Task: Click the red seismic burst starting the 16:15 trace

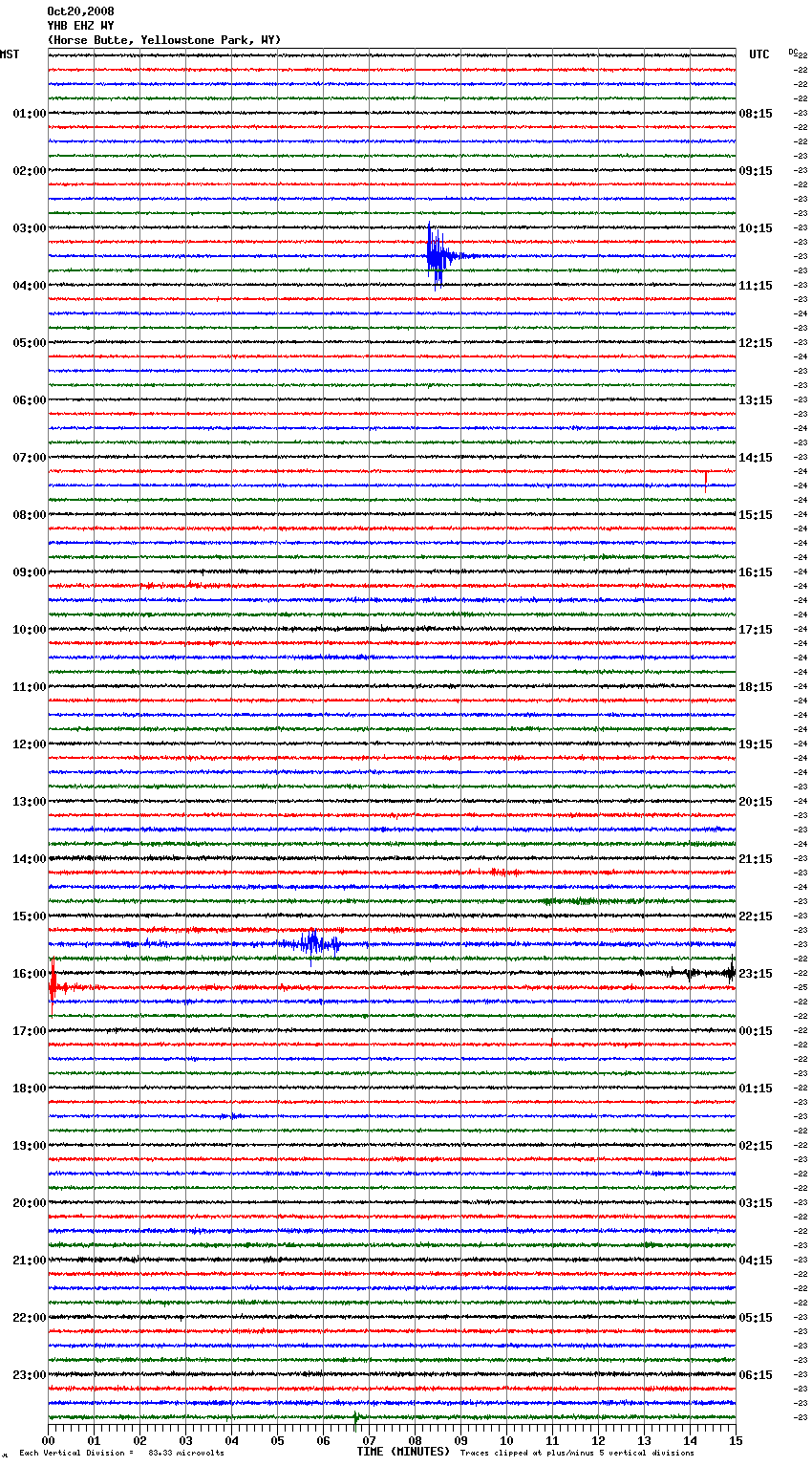Action: tap(54, 987)
